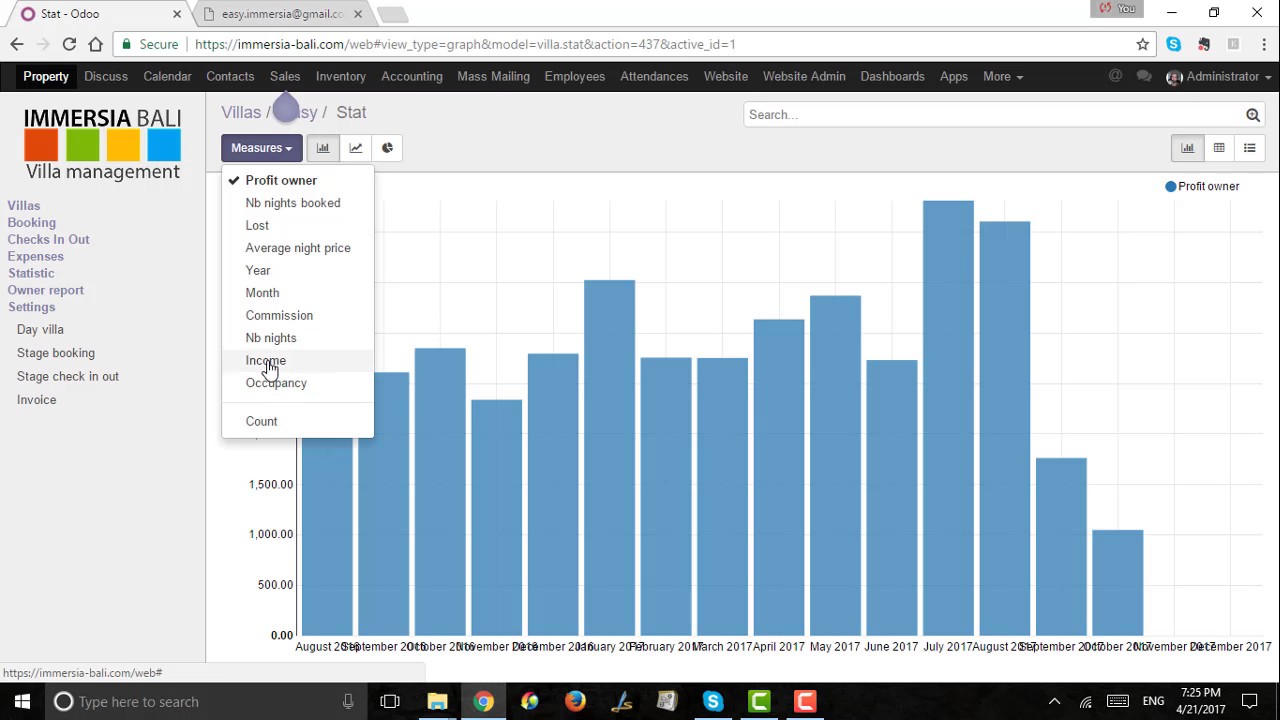Open Owner report in the sidebar
Screen dimensions: 1280x720
pos(46,290)
